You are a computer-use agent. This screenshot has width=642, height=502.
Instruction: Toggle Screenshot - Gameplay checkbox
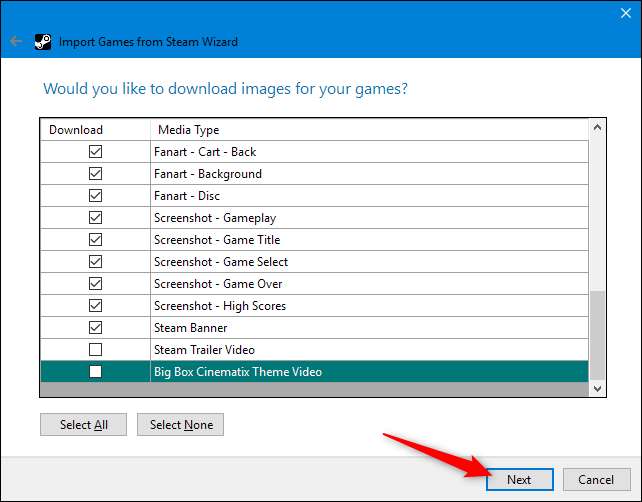pos(95,217)
